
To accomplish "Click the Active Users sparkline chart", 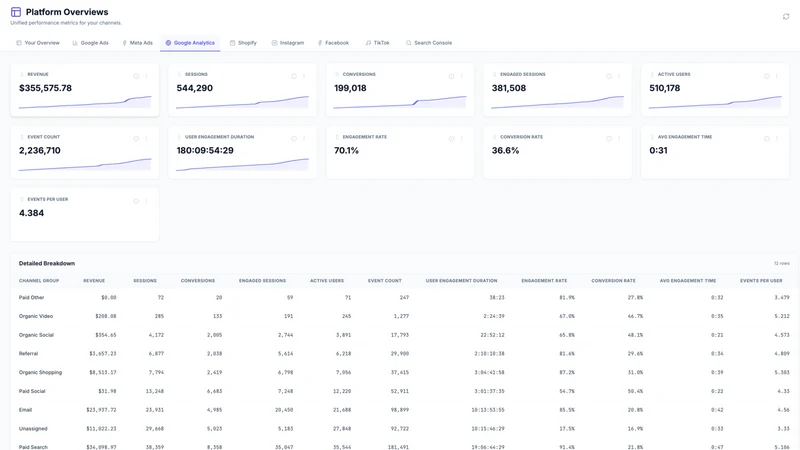I will click(715, 102).
